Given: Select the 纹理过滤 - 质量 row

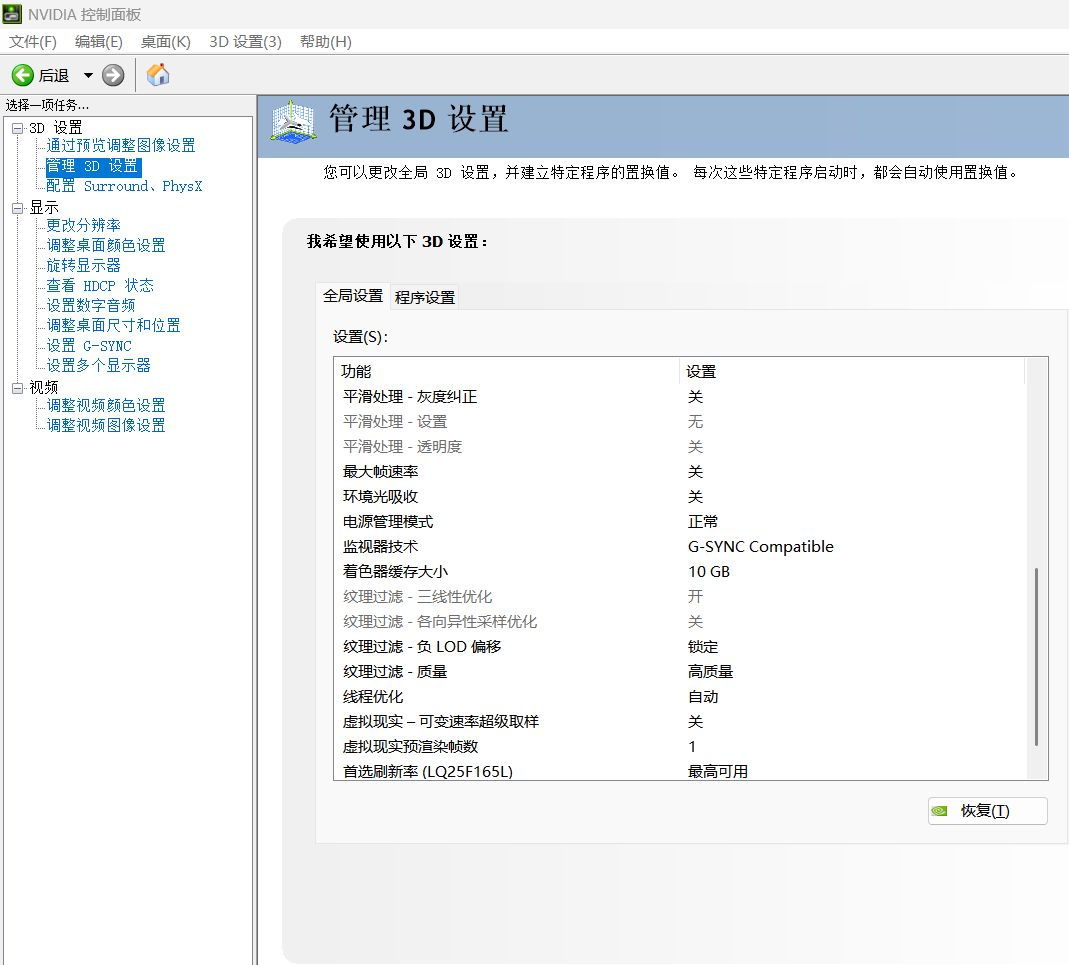Looking at the screenshot, I should click(680, 672).
